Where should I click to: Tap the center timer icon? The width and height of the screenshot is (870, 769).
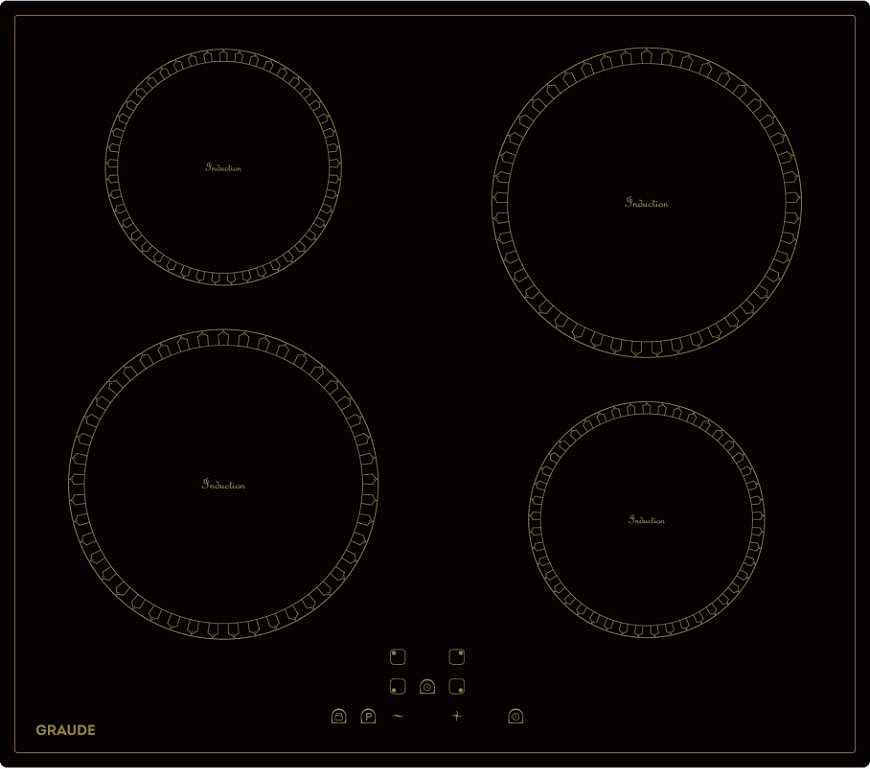[427, 687]
